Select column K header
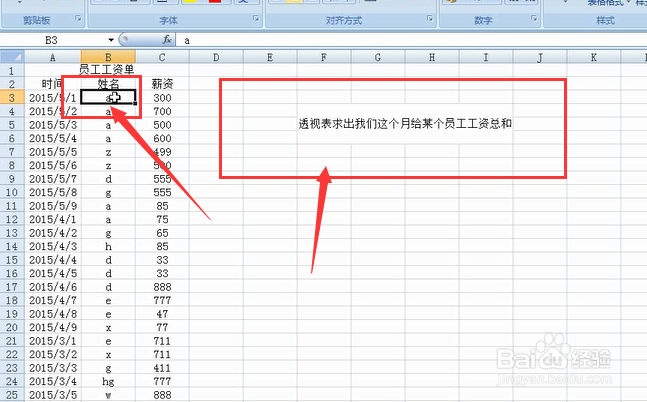The image size is (647, 402). tap(594, 57)
